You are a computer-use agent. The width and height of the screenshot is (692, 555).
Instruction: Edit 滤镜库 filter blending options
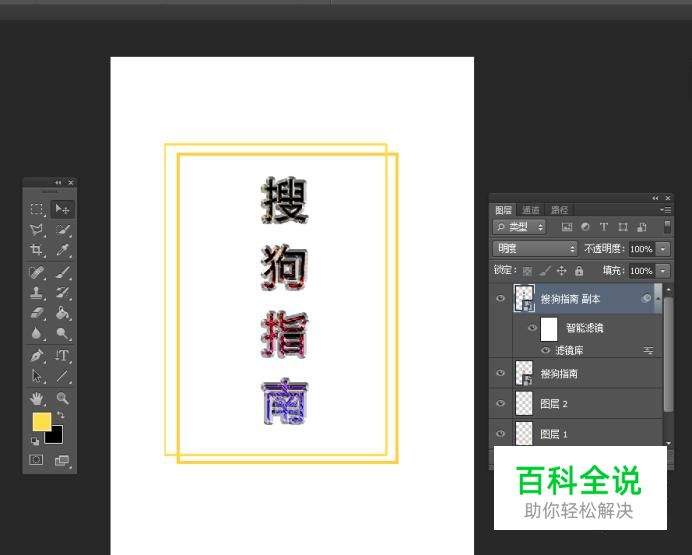click(648, 350)
